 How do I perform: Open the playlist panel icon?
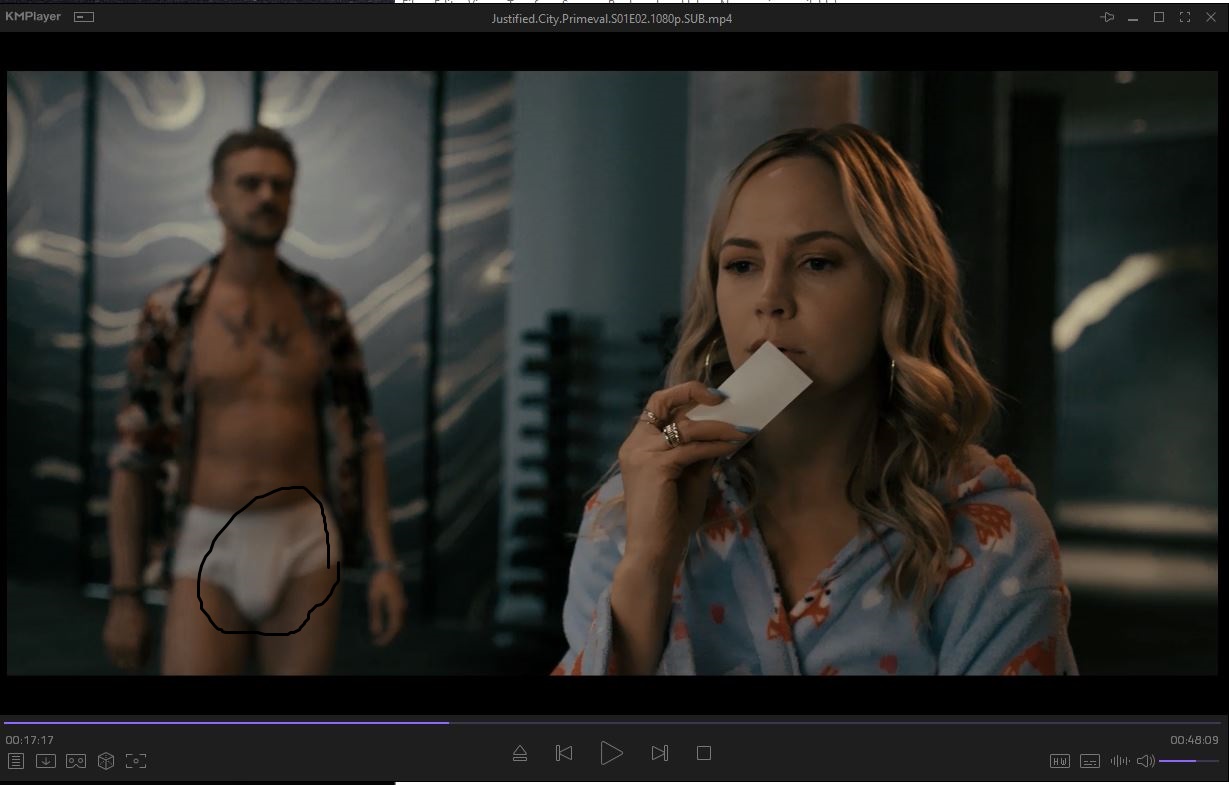16,761
